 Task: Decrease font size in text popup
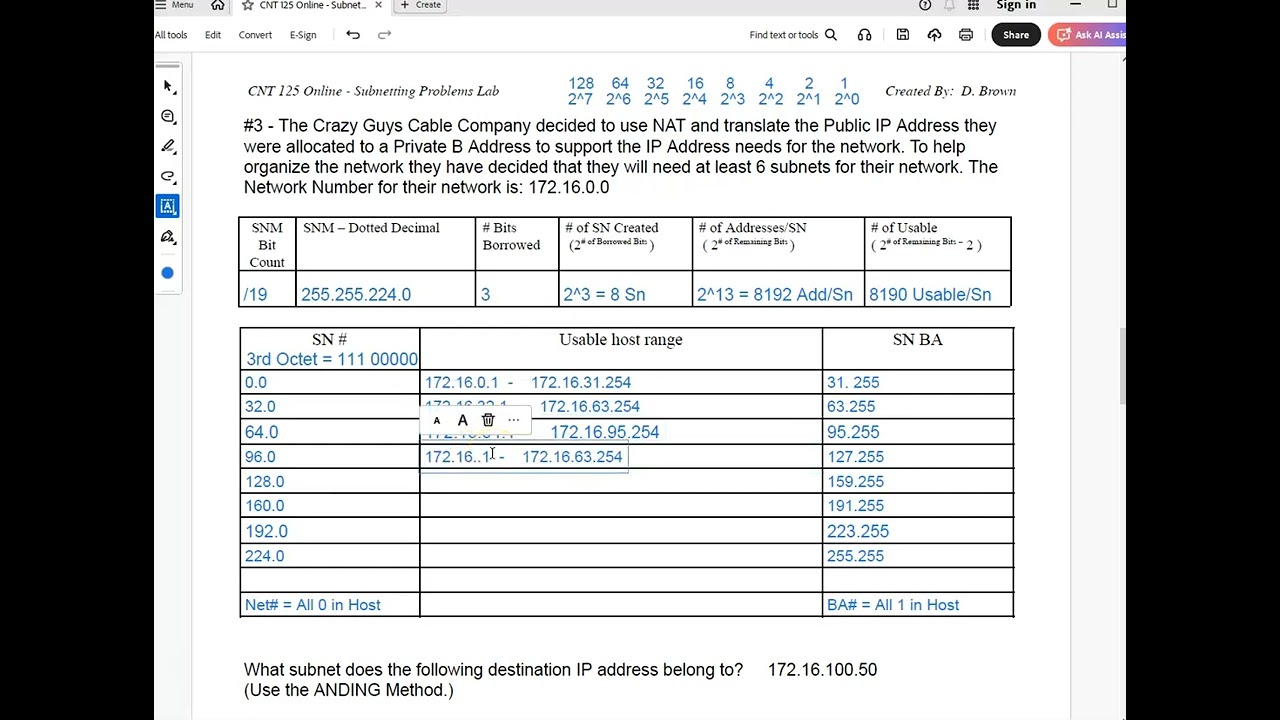point(437,421)
